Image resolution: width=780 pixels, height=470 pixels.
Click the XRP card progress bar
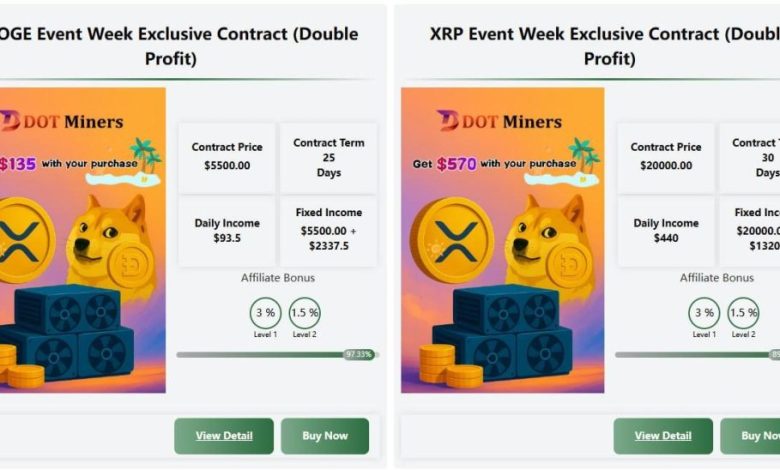[697, 355]
